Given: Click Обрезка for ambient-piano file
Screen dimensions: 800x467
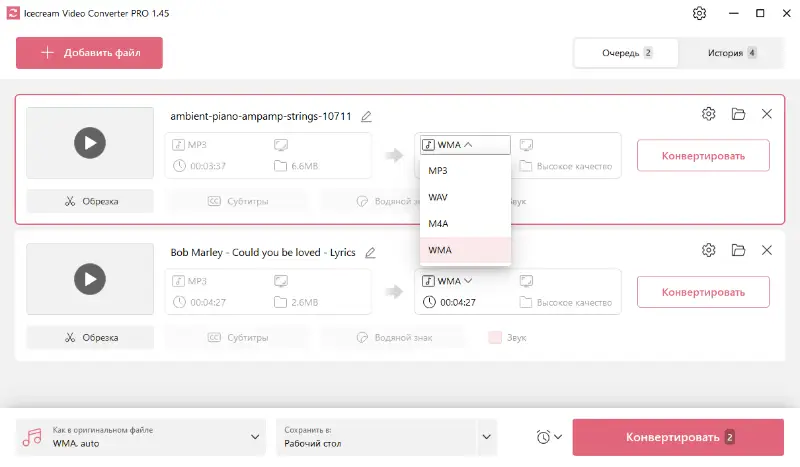Looking at the screenshot, I should coord(90,201).
